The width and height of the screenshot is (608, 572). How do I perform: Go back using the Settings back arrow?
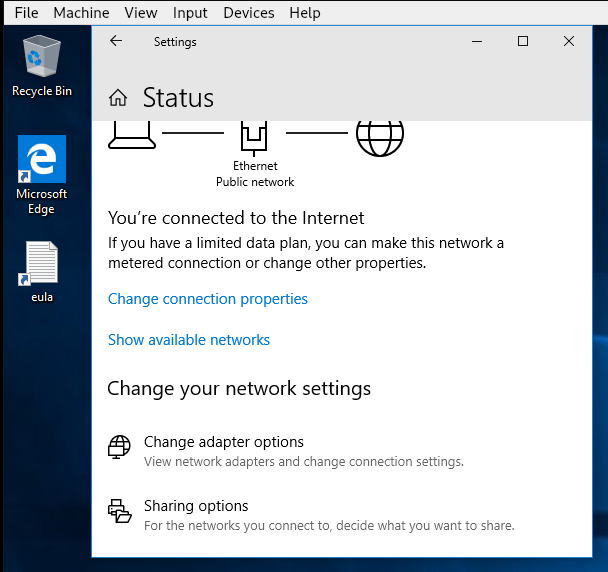click(x=116, y=41)
